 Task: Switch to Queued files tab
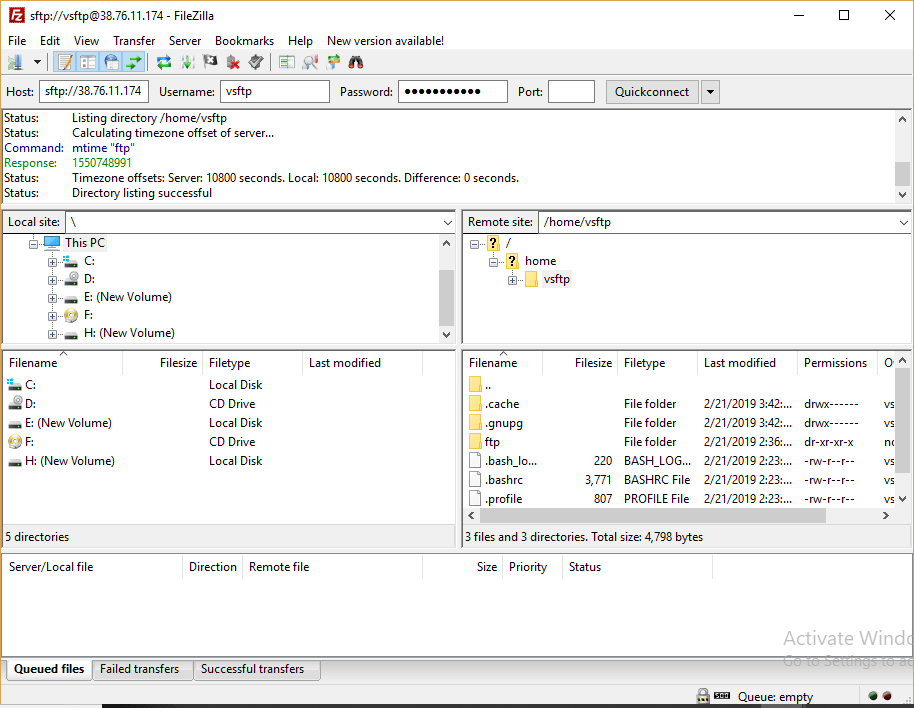click(x=49, y=669)
